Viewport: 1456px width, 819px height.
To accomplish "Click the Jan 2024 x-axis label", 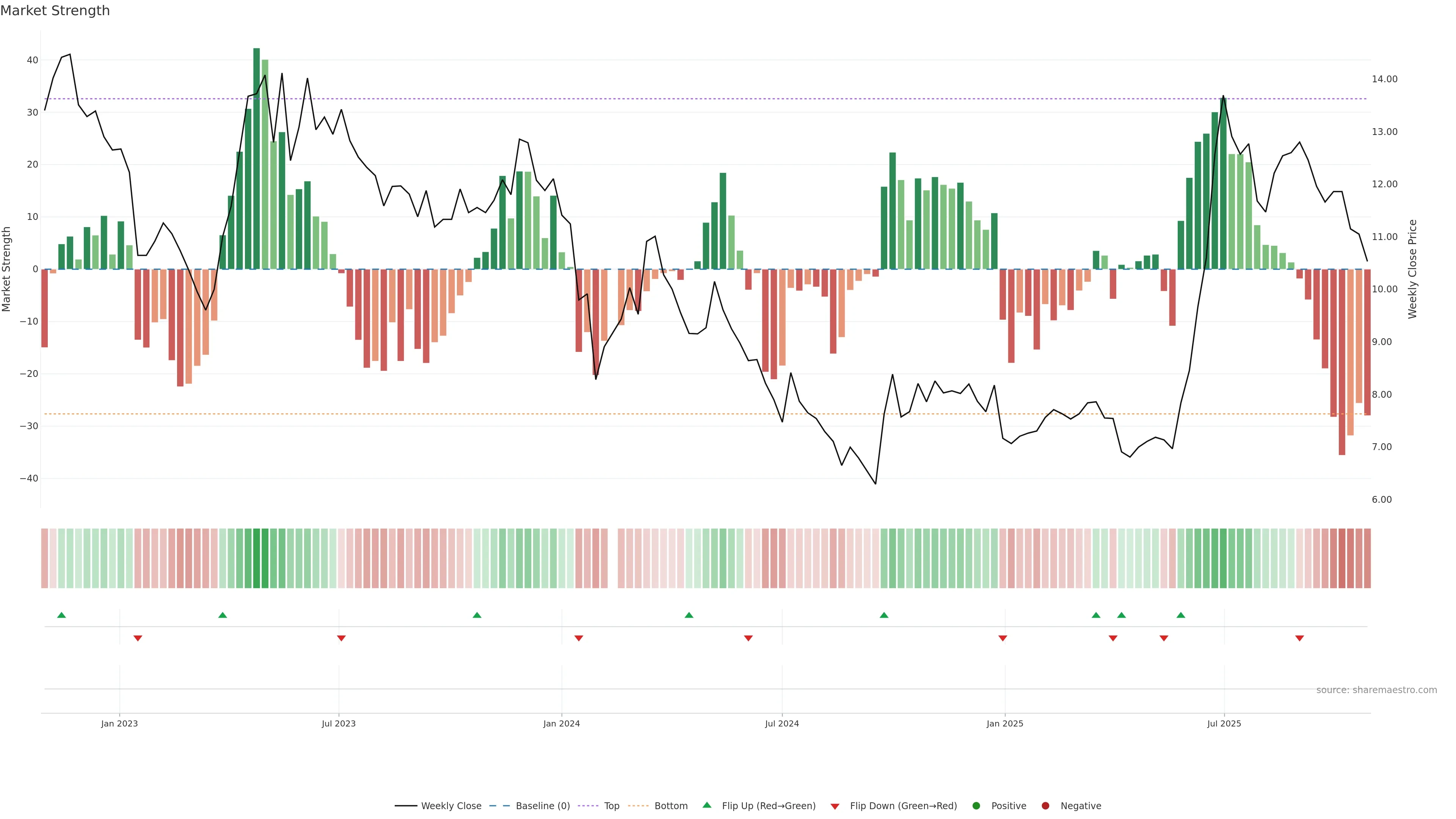I will point(561,723).
